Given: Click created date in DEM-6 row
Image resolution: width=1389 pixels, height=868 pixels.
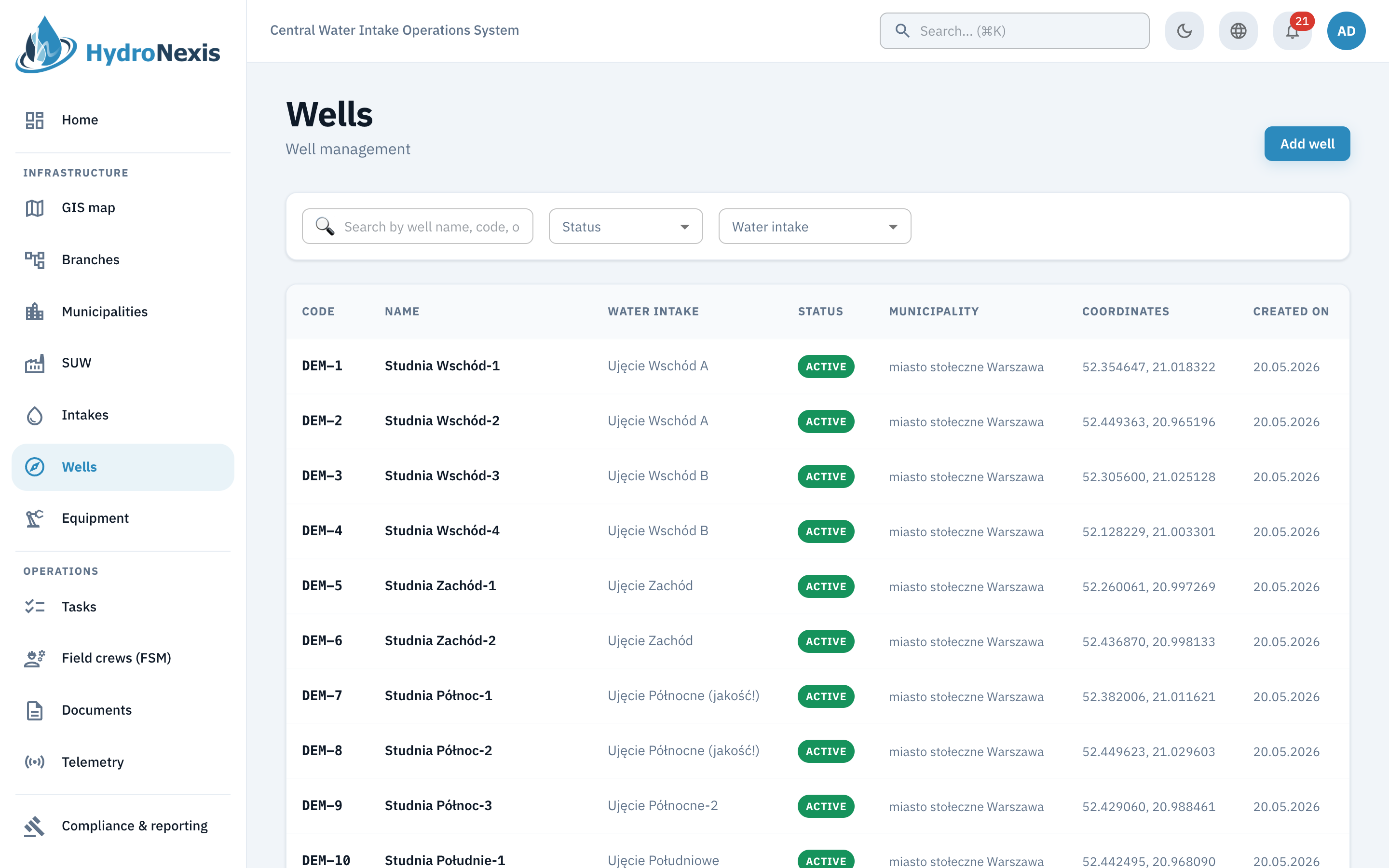Looking at the screenshot, I should point(1286,642).
